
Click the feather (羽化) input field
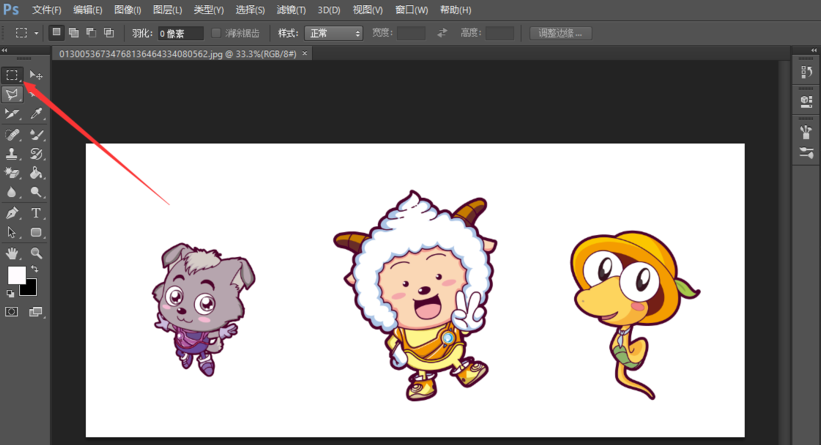[x=180, y=33]
